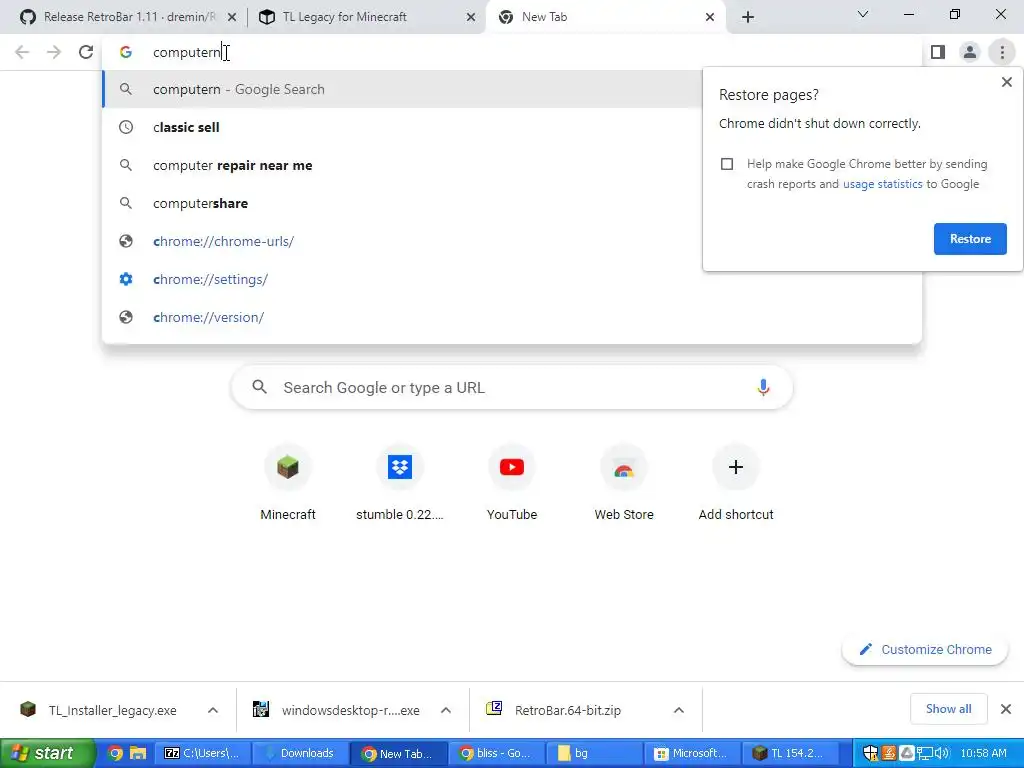The height and width of the screenshot is (768, 1024).
Task: Click 'Search Google or type a URL' box
Action: pyautogui.click(x=512, y=387)
